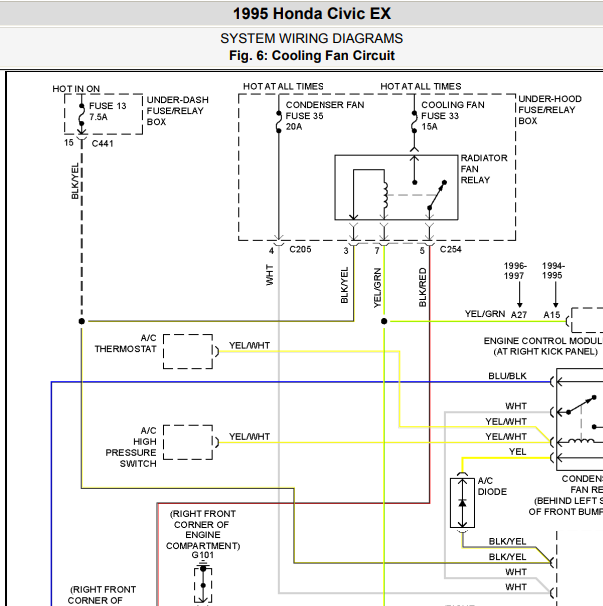Select the "COOLING FAN FUSE 33 15A" label
This screenshot has width=603, height=606.
coord(453,116)
